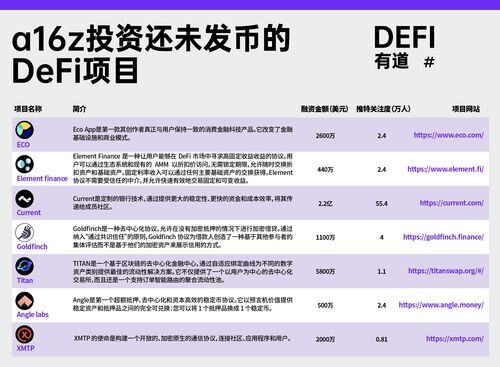Open the https://current.com/ link

click(452, 203)
